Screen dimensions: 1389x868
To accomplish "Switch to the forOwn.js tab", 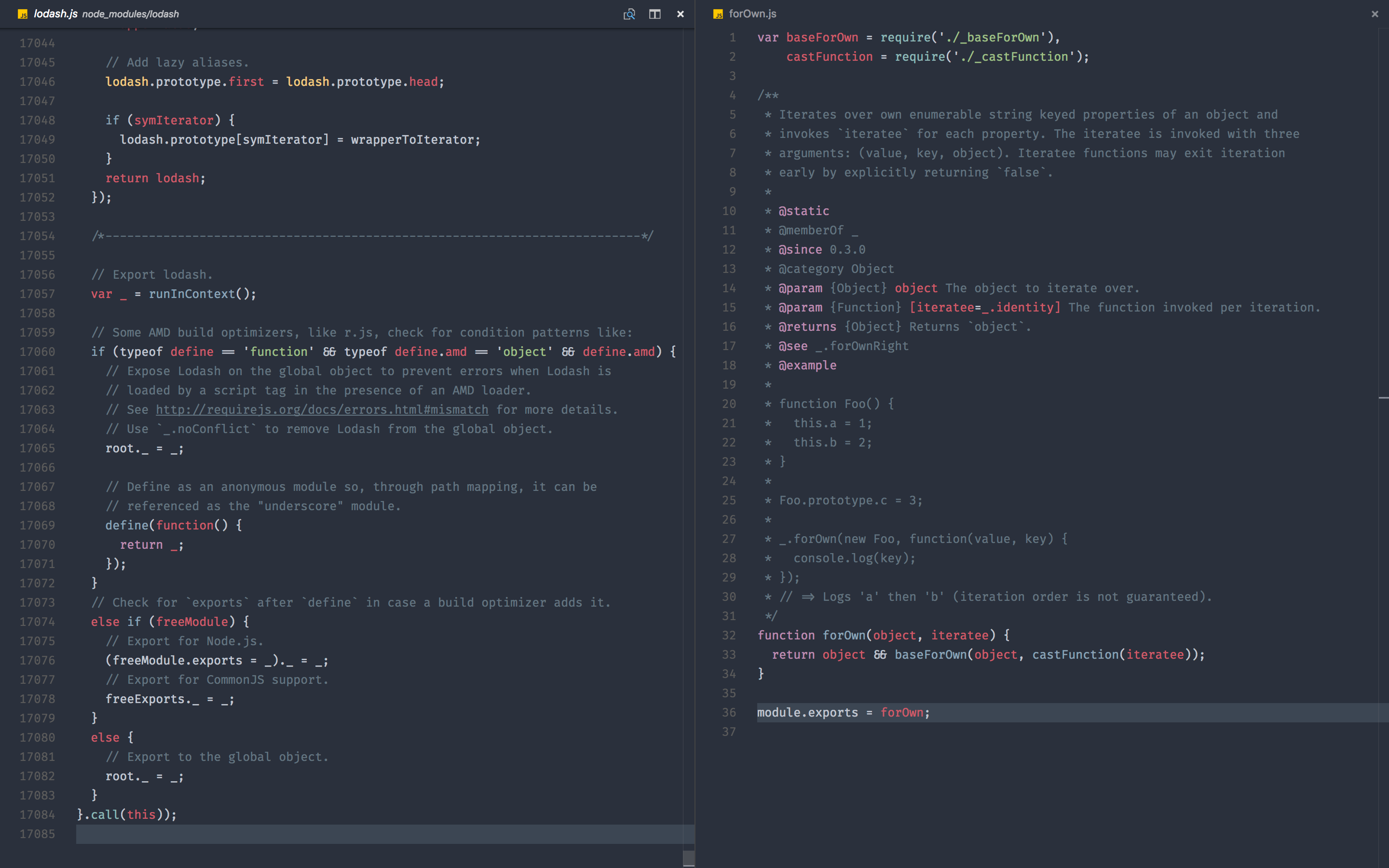I will 752,14.
